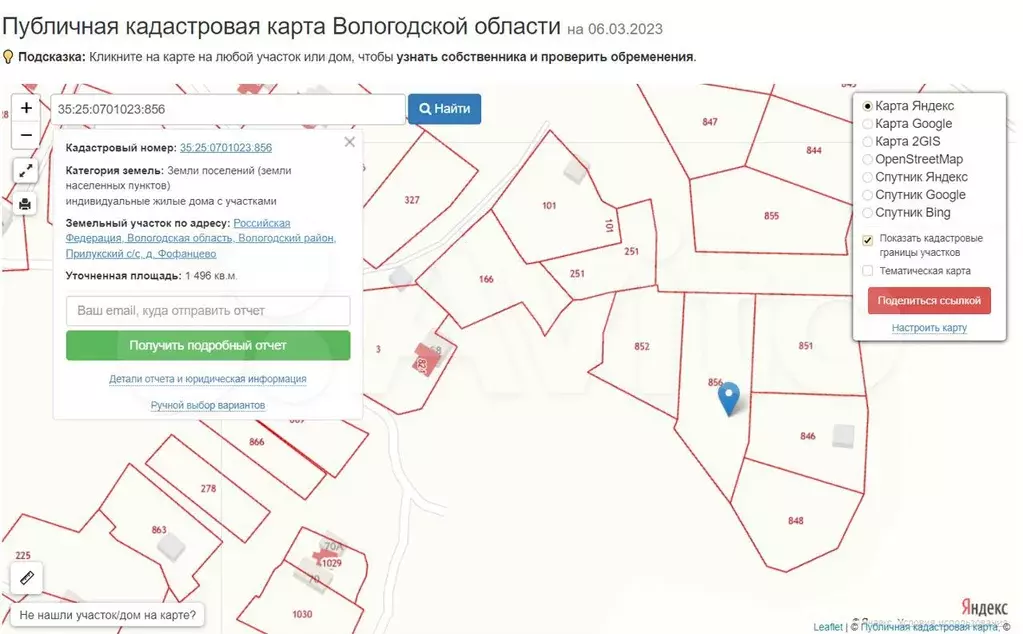
Task: Click the zoom in plus button
Action: click(x=26, y=108)
